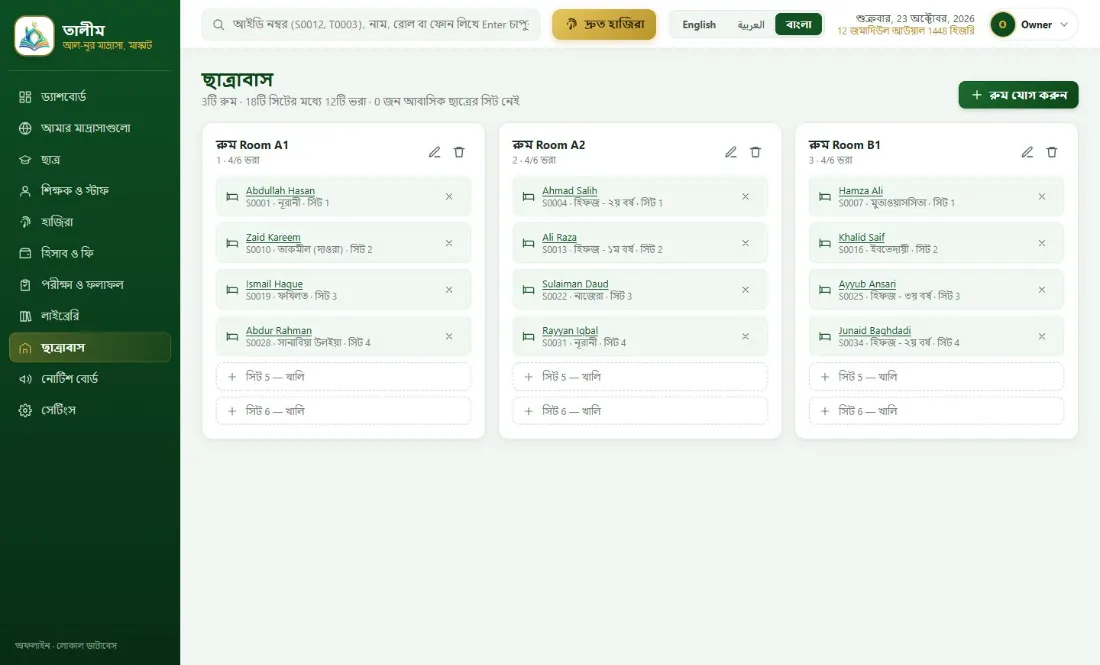The width and height of the screenshot is (1100, 665).
Task: Click the রুম যোগ করুন add room button
Action: pos(1018,95)
